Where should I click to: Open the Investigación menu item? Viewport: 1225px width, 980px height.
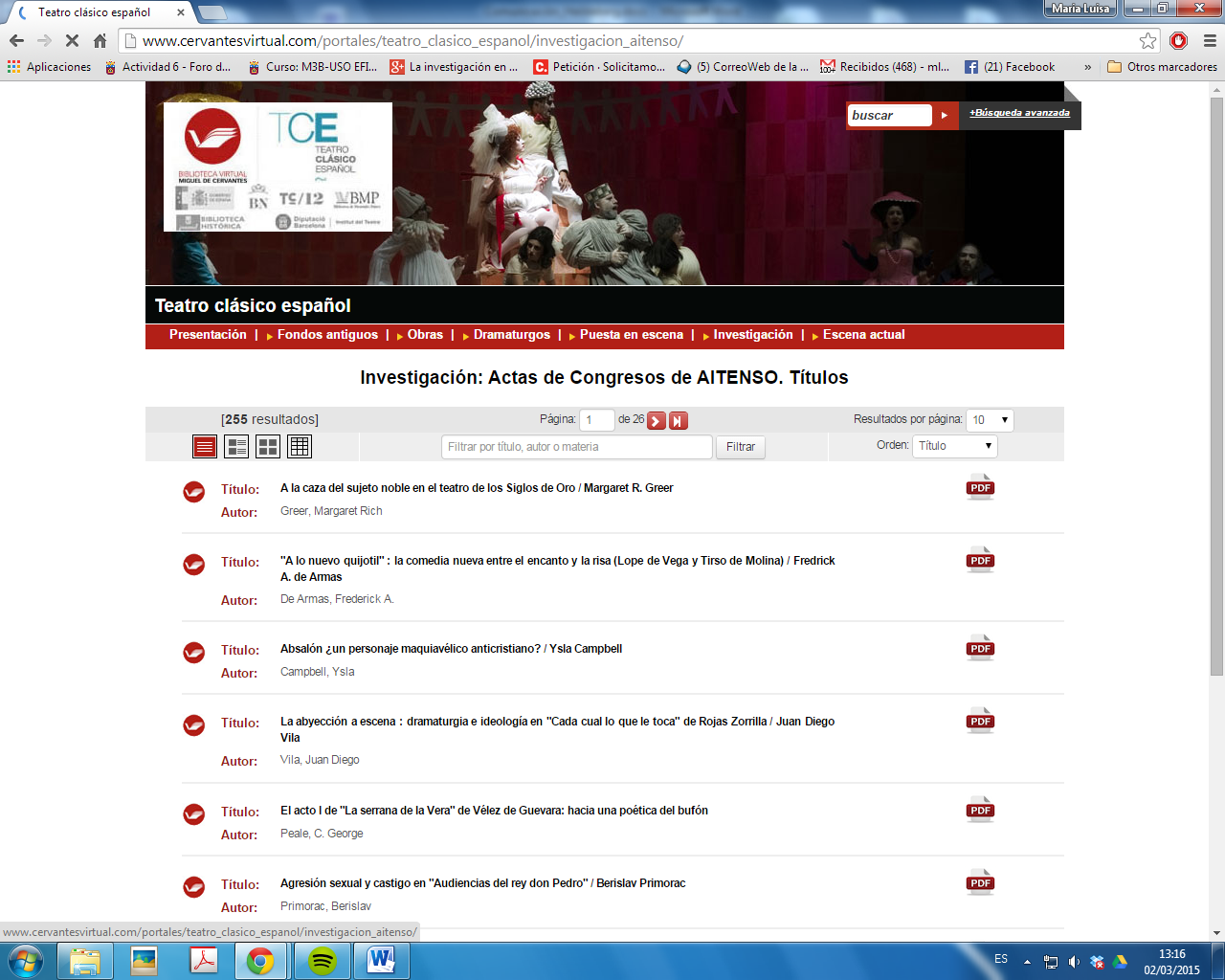[753, 335]
